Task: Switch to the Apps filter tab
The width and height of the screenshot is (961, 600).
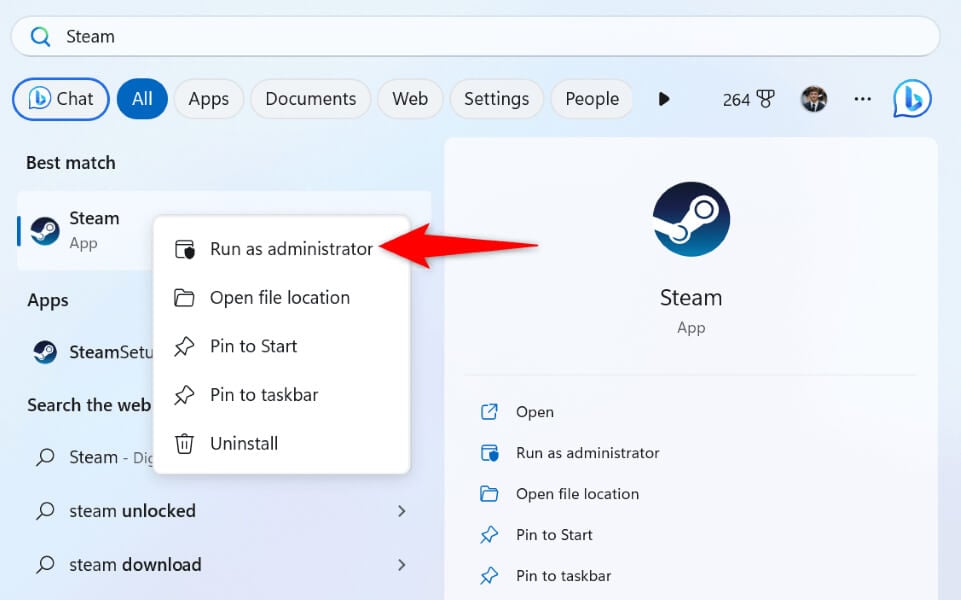Action: click(x=208, y=99)
